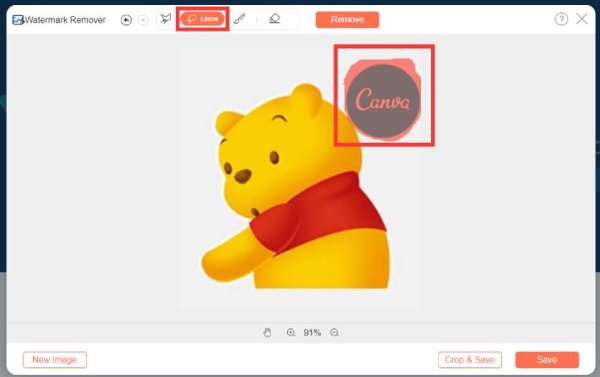Click the redo arrow icon

143,20
